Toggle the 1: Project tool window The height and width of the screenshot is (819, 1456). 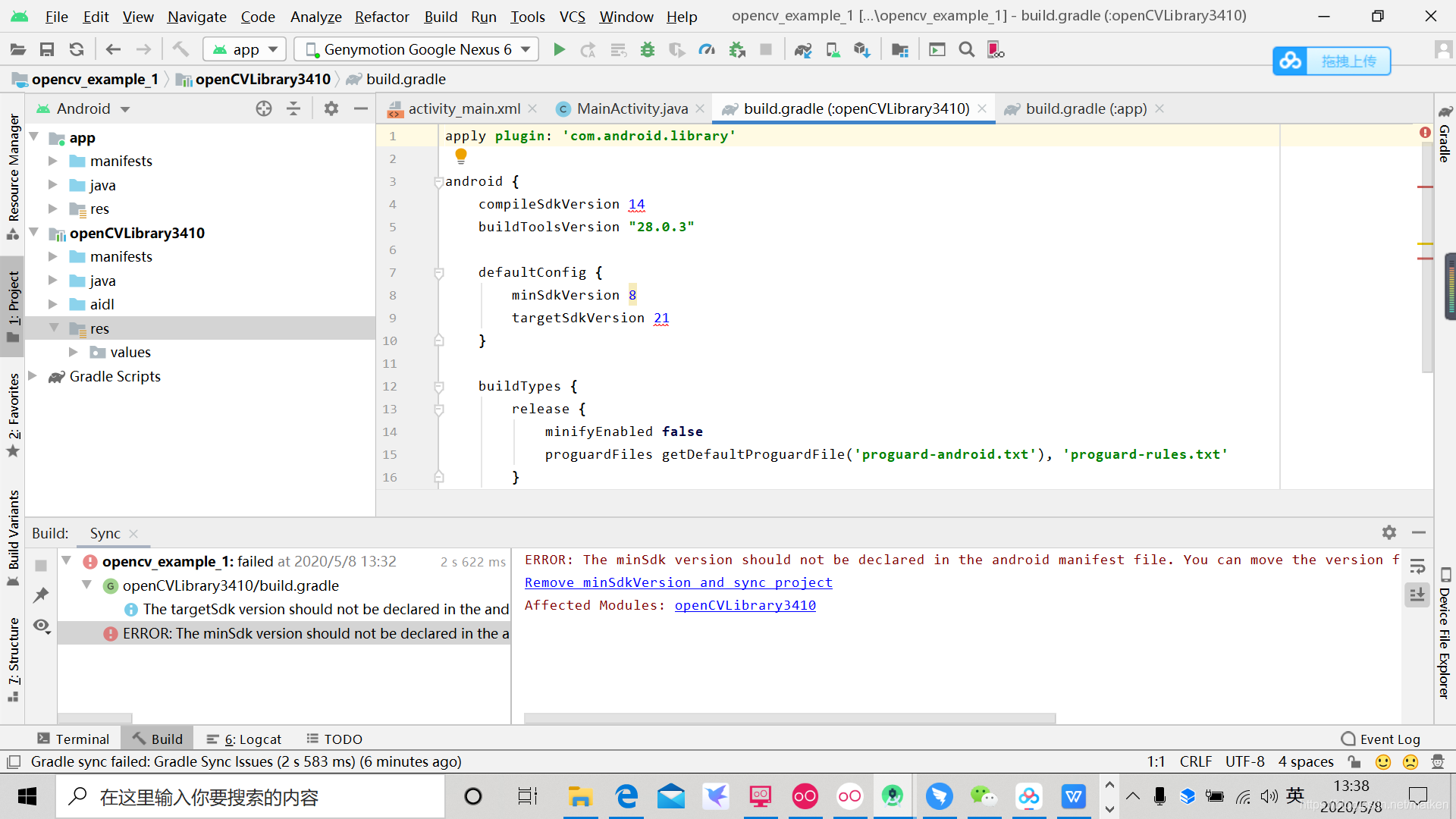[13, 307]
